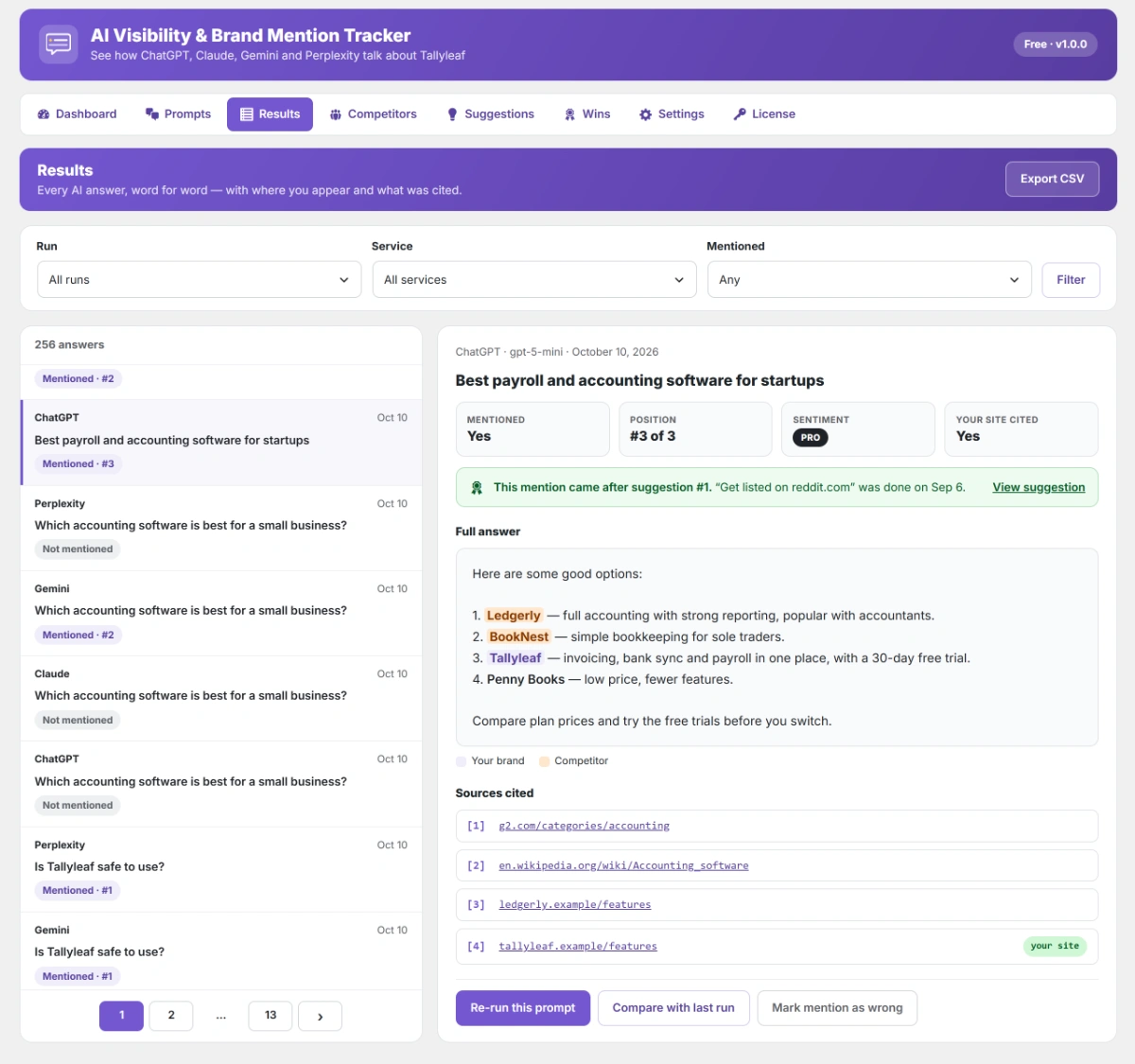The image size is (1135, 1064).
Task: Open the Gemini small business accounting answer
Action: click(221, 613)
